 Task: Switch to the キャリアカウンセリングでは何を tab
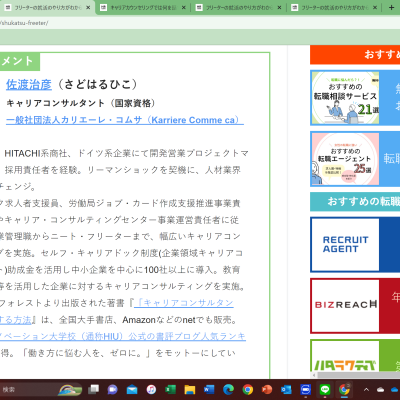coord(143,7)
